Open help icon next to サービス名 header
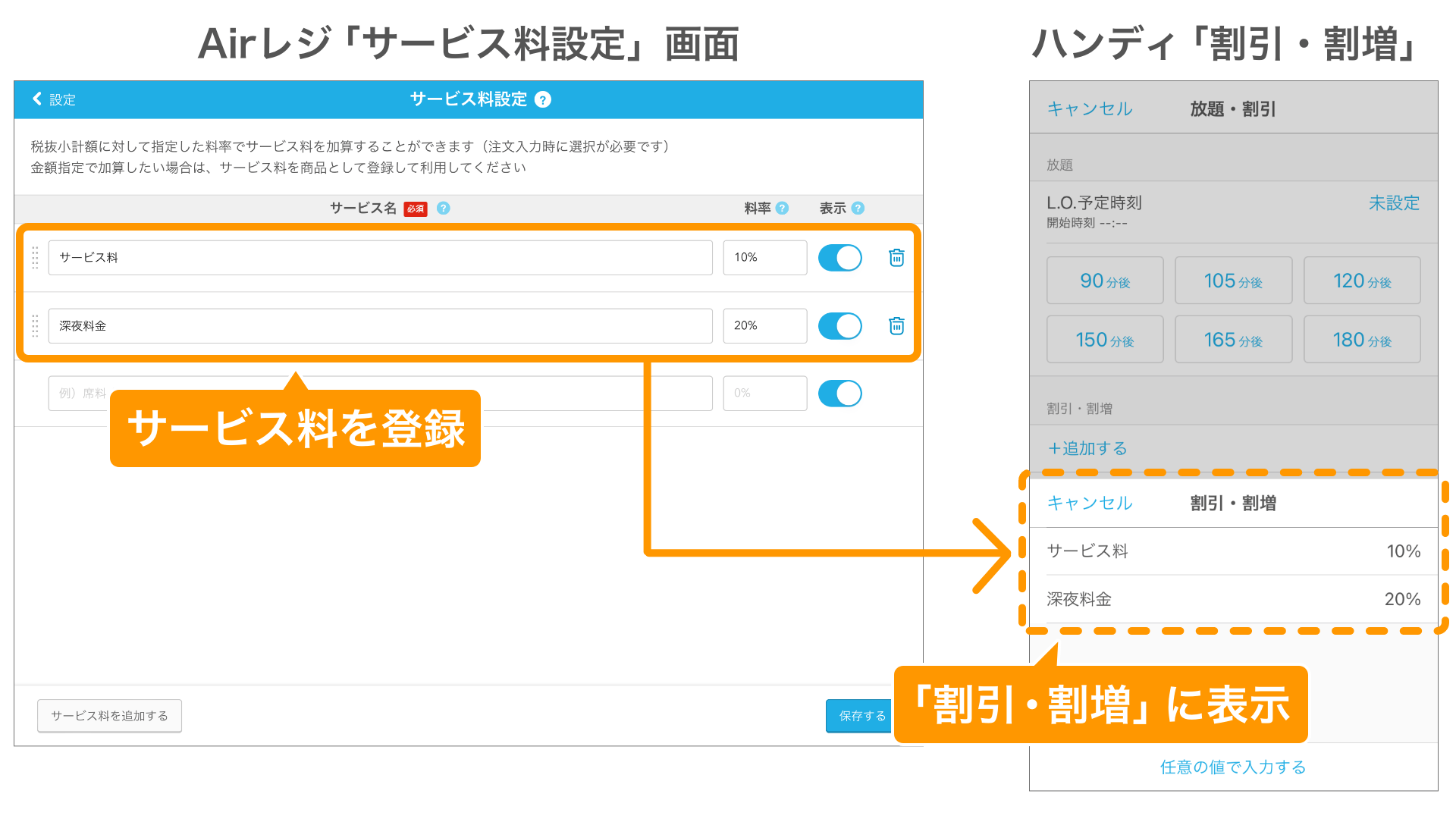 444,208
